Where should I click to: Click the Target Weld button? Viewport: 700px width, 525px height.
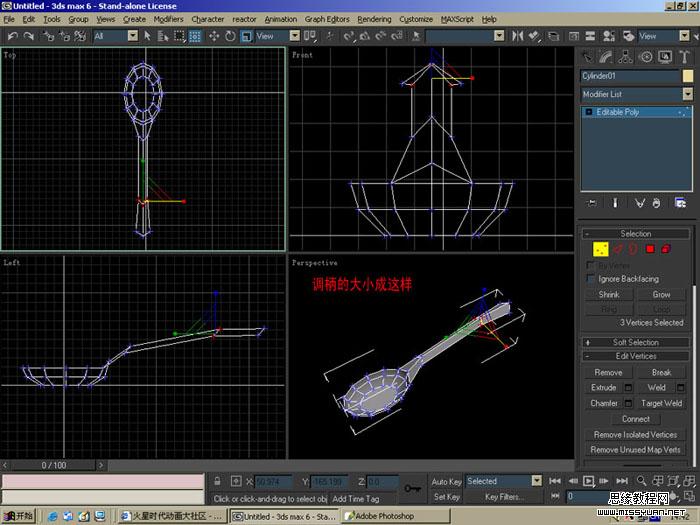click(661, 403)
